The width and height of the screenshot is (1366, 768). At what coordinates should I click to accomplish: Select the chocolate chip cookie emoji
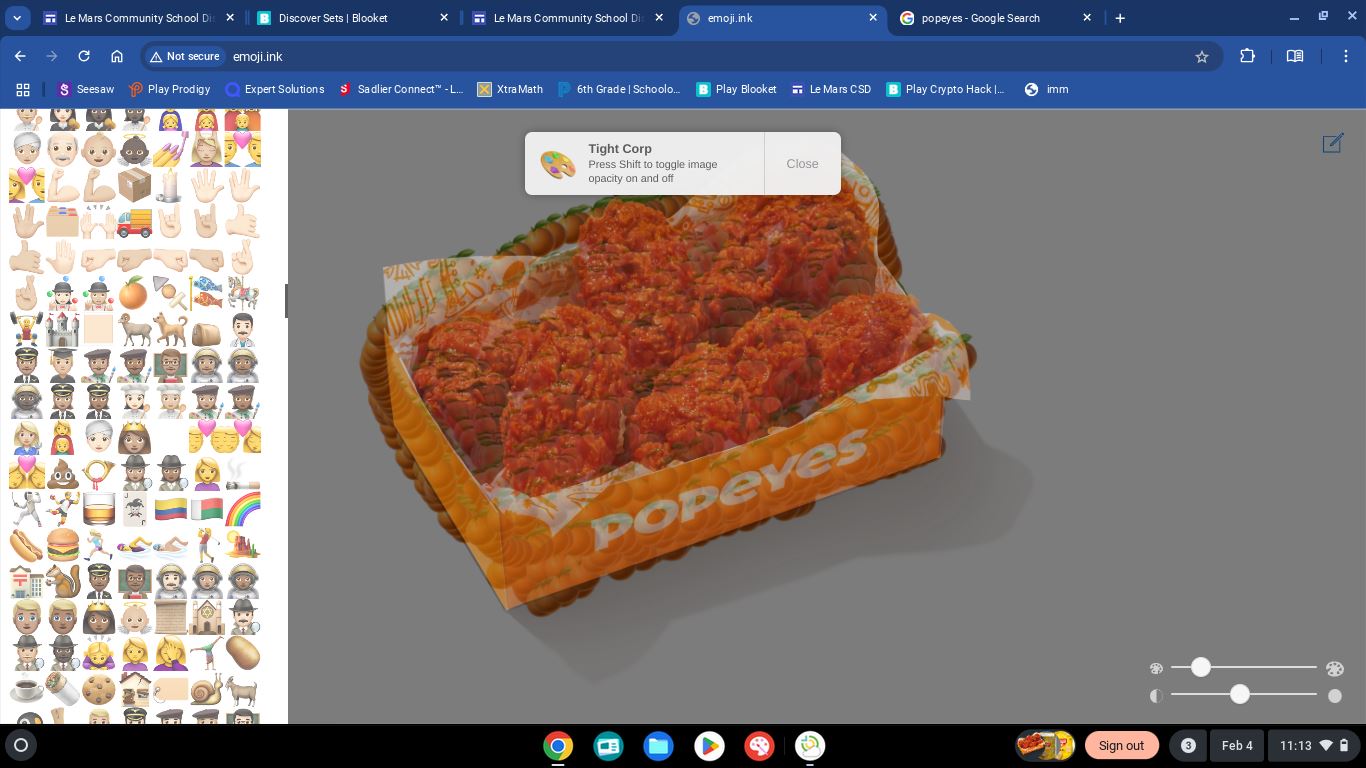pos(98,689)
